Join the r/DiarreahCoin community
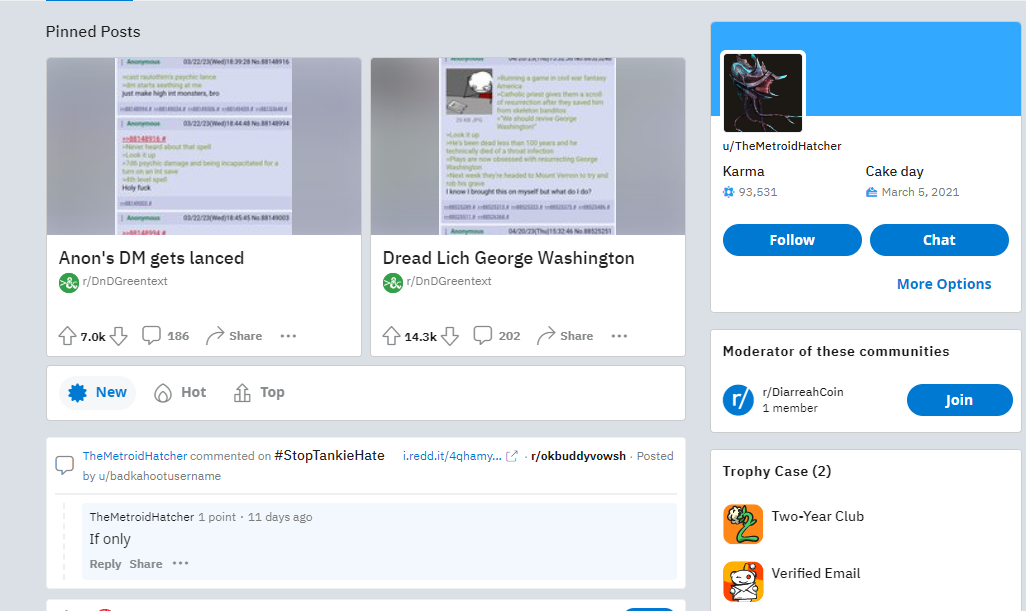 coord(959,400)
